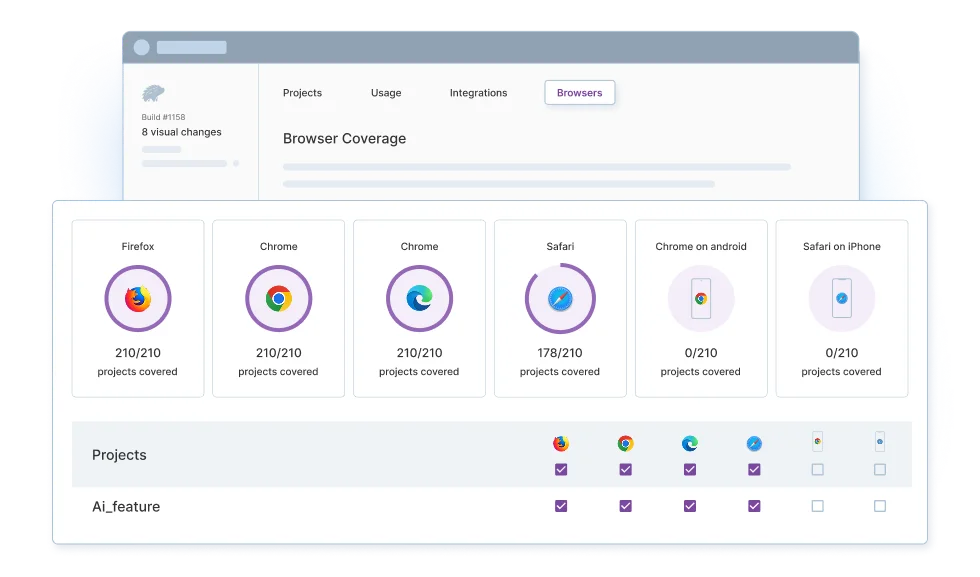Screen dimensions: 980x577
Task: Click the Edge icon in coverage card
Action: point(419,299)
